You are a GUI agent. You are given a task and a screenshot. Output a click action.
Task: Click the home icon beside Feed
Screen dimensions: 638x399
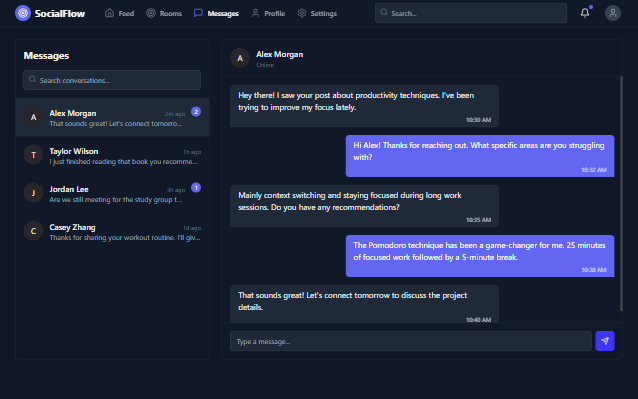click(x=109, y=13)
